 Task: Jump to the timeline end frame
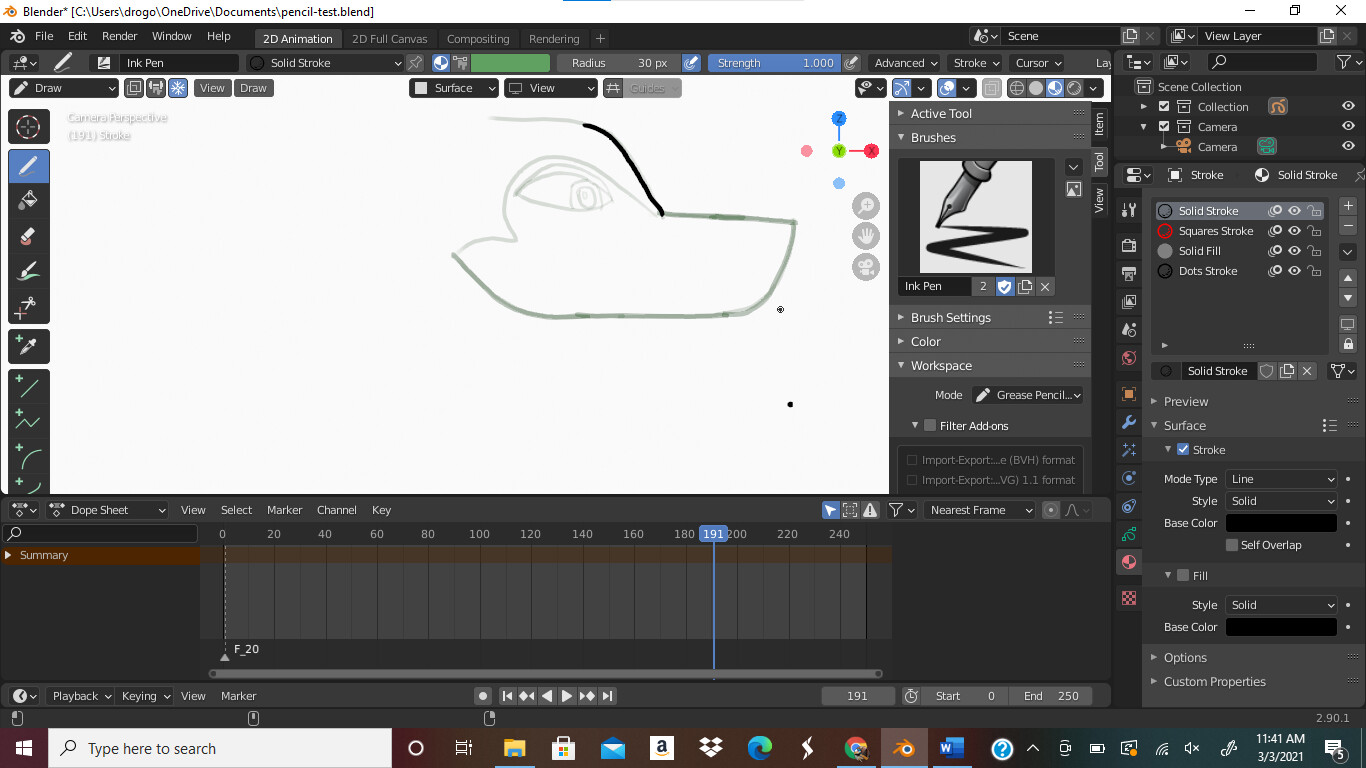tap(607, 696)
